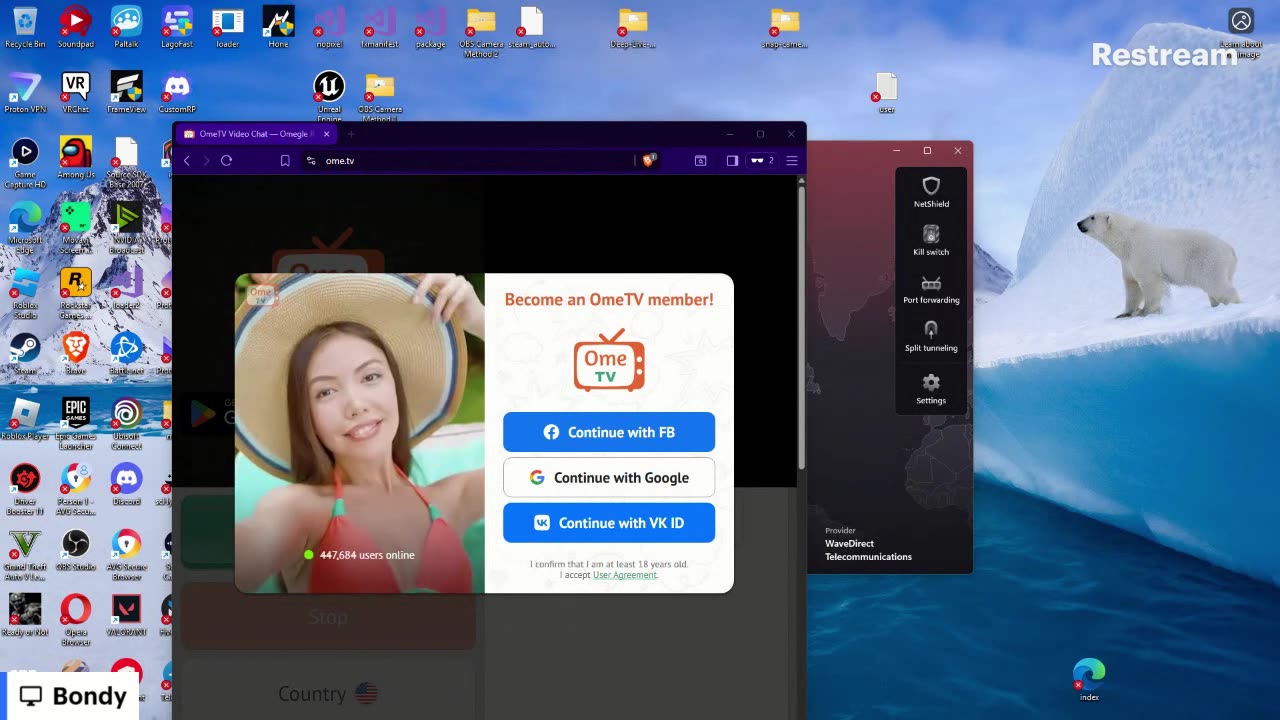Bookmark the current ome.tv page
The image size is (1280, 720).
click(x=285, y=160)
